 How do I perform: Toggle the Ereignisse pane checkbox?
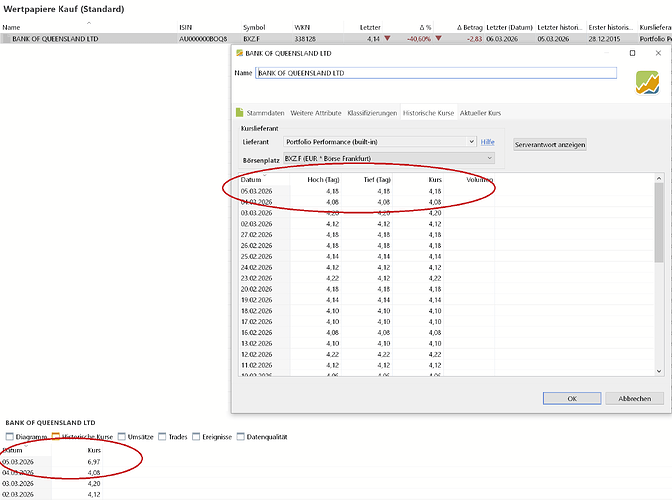[x=196, y=437]
